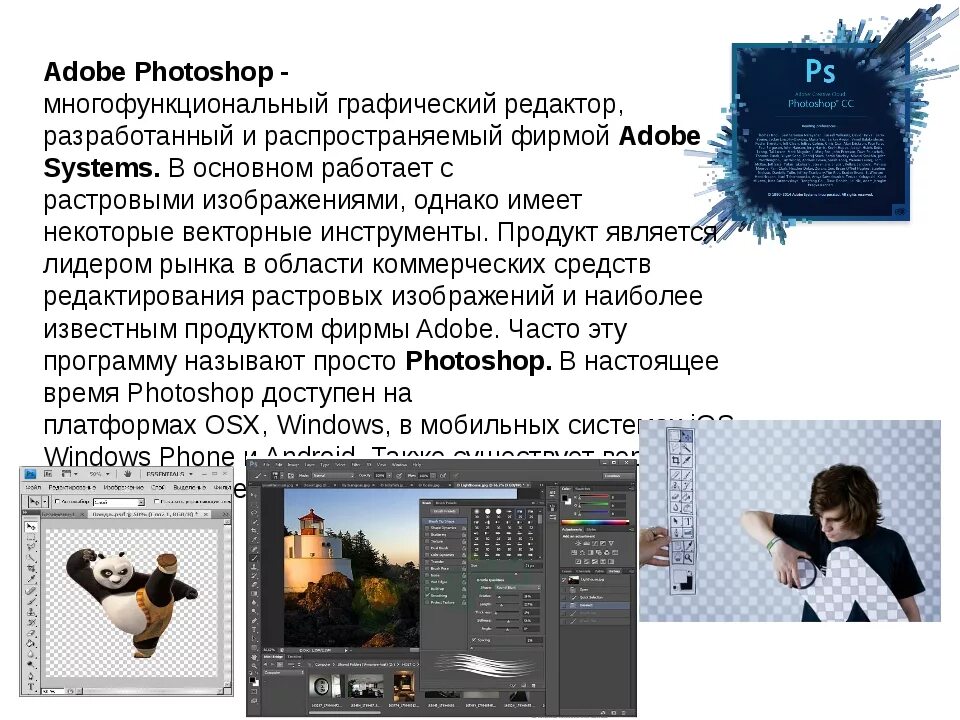The image size is (960, 720).
Task: Toggle show transform controls checkbox in panda window
Action: [x=157, y=501]
